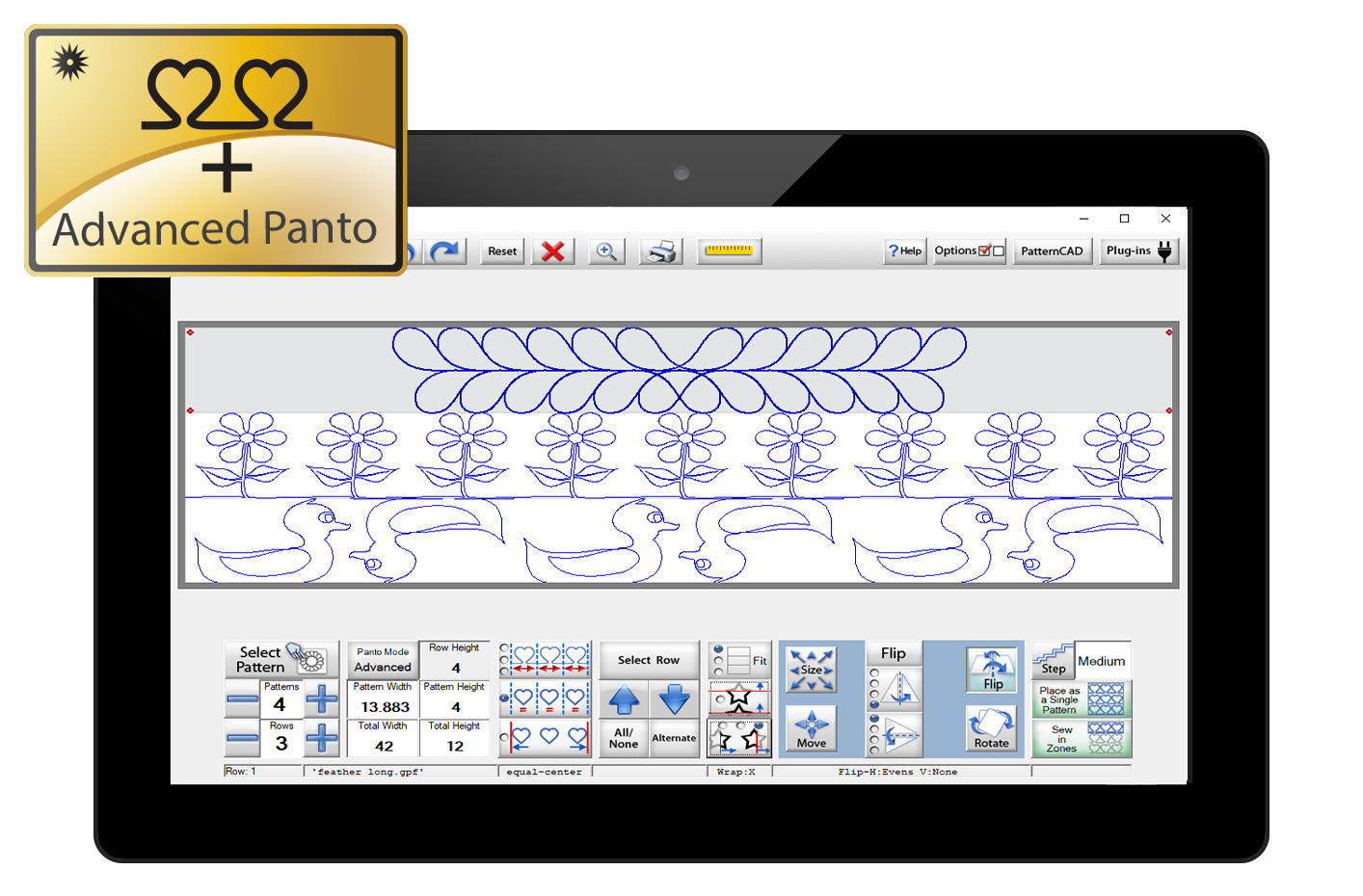Select the top Fit radio button
Image resolution: width=1363 pixels, height=896 pixels.
(x=718, y=648)
